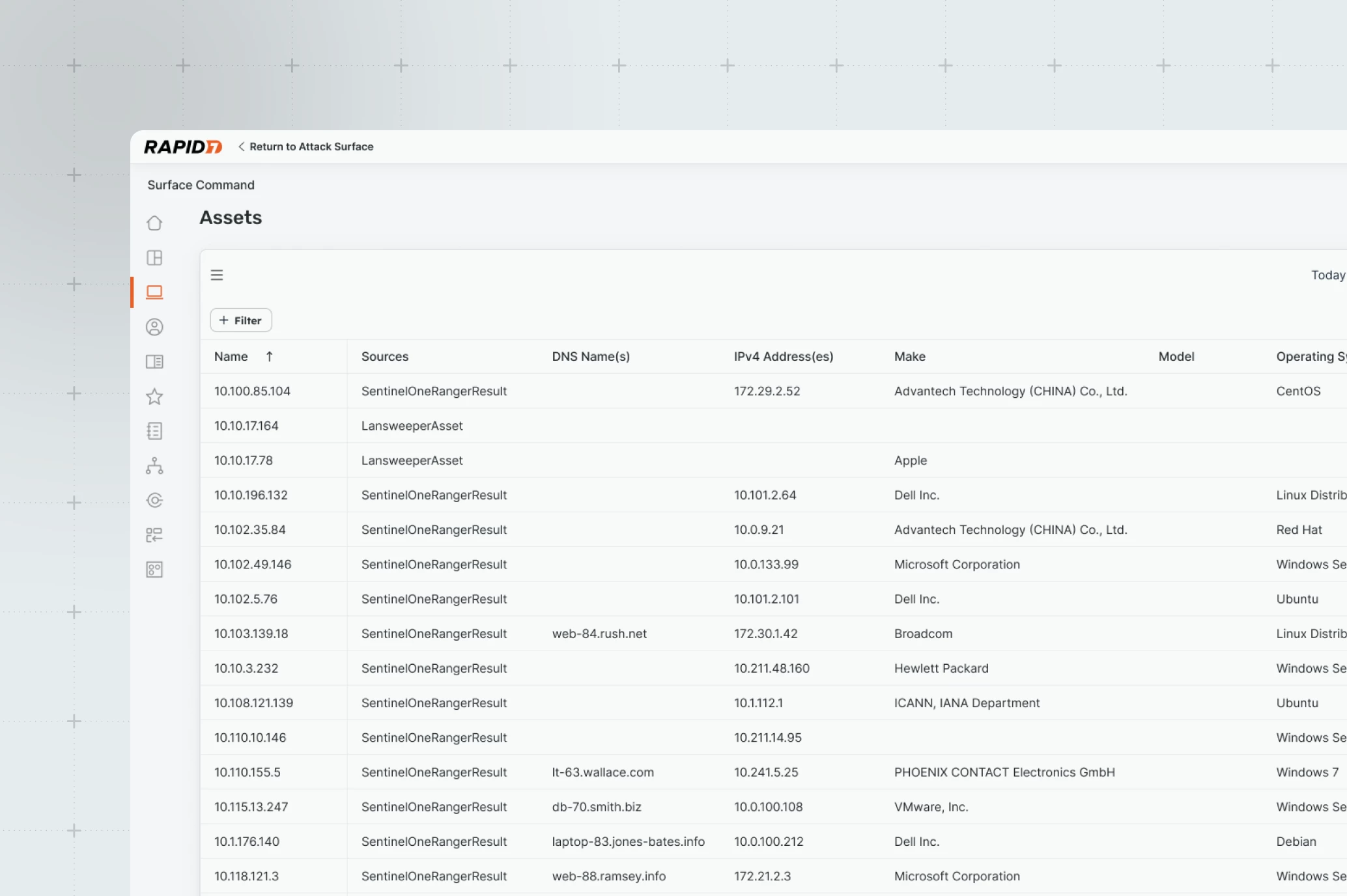
Task: Click ICANN, IANA Department make cell
Action: pyautogui.click(x=967, y=703)
